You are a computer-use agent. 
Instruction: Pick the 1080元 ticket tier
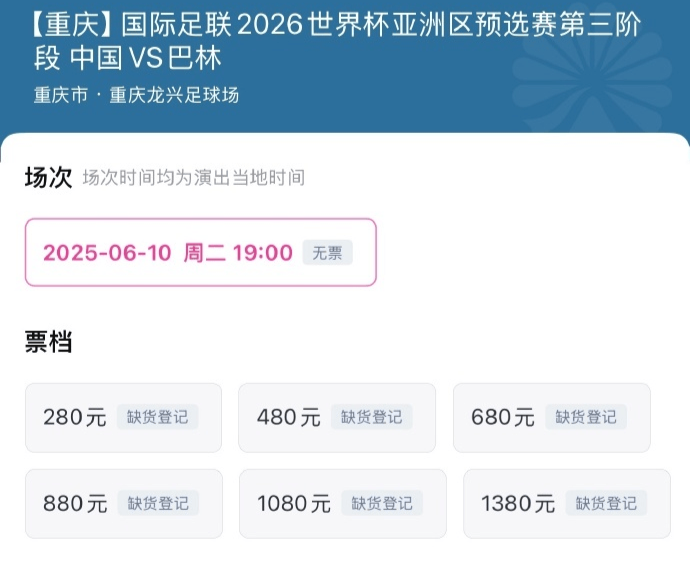(x=343, y=504)
